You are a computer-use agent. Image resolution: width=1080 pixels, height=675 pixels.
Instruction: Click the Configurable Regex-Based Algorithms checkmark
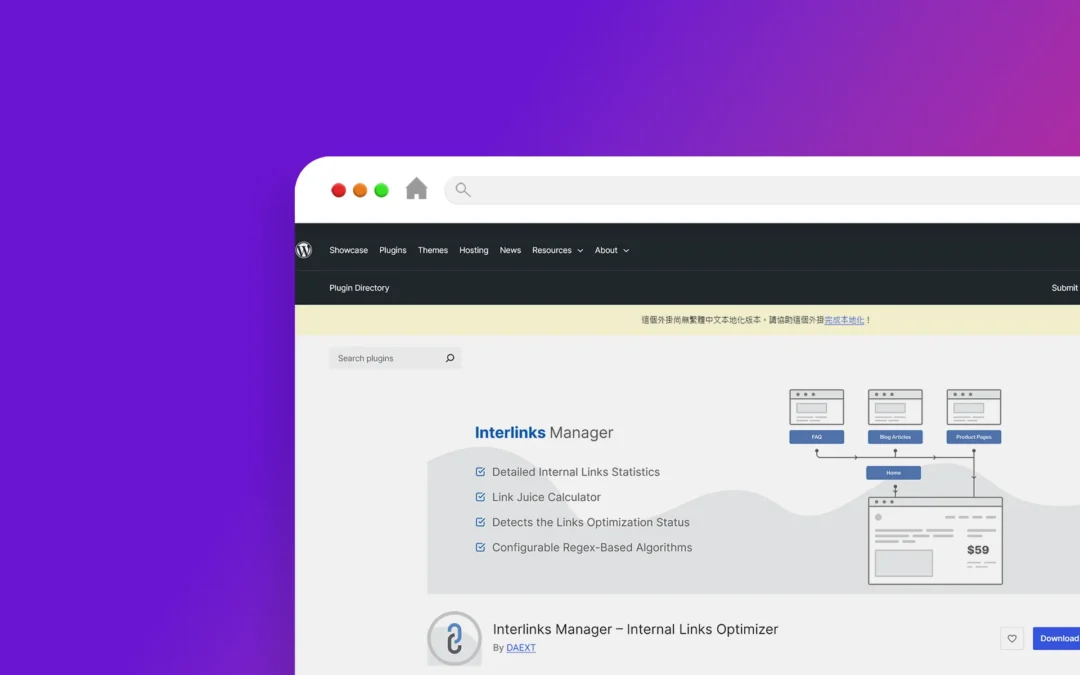tap(480, 547)
